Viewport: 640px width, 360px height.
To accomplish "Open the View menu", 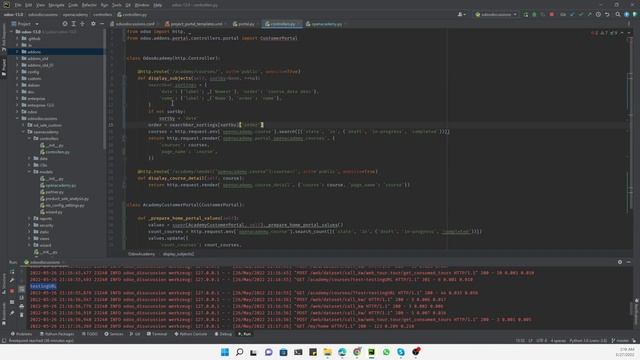I will tap(40, 5).
